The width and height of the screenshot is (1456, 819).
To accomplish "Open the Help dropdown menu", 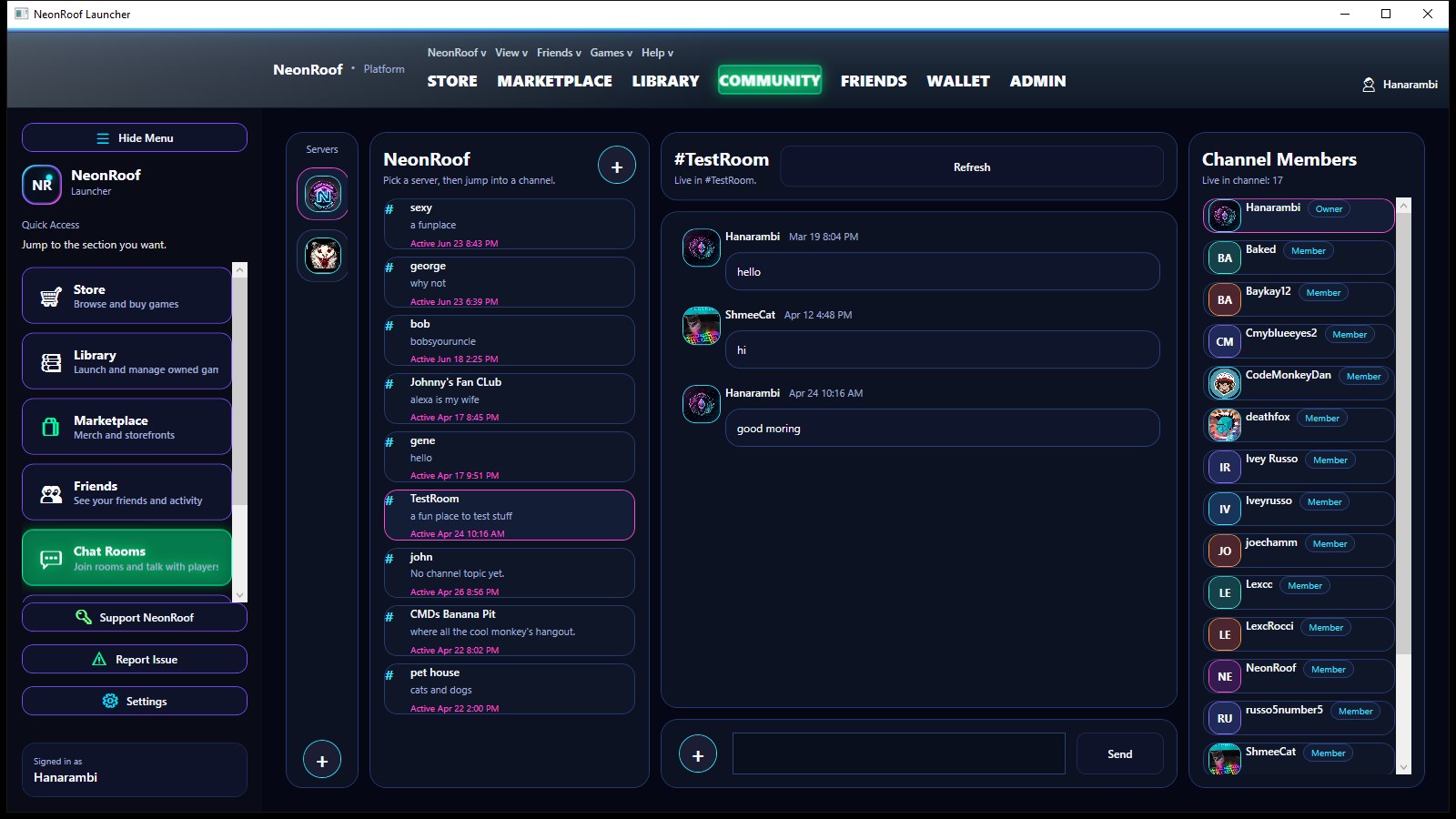I will tap(657, 53).
